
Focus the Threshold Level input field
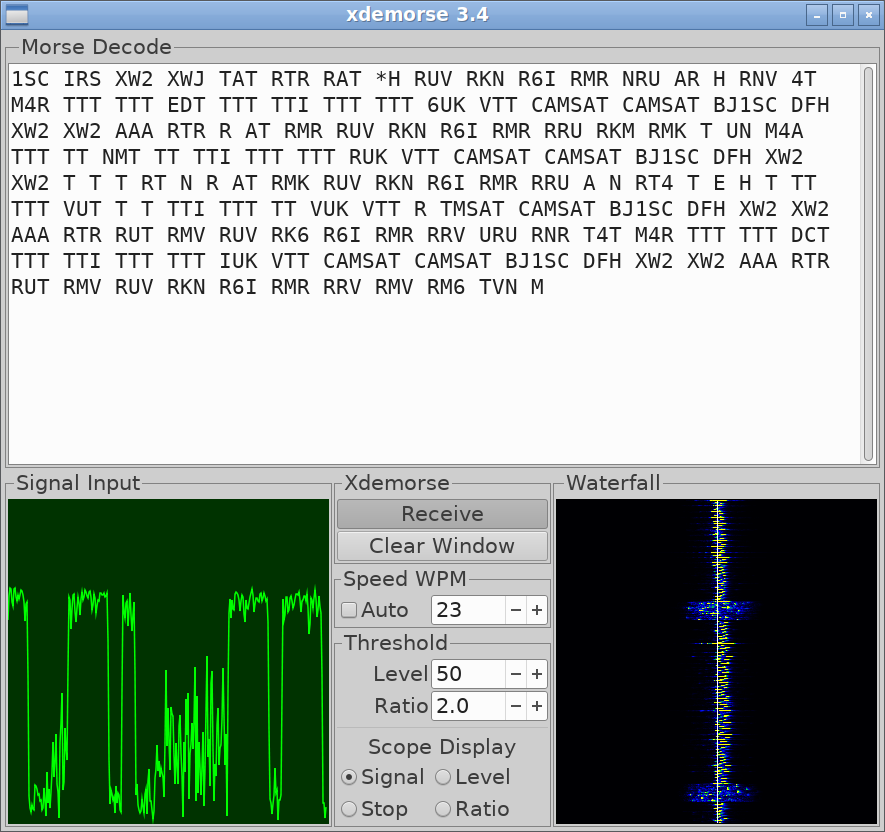pyautogui.click(x=468, y=674)
